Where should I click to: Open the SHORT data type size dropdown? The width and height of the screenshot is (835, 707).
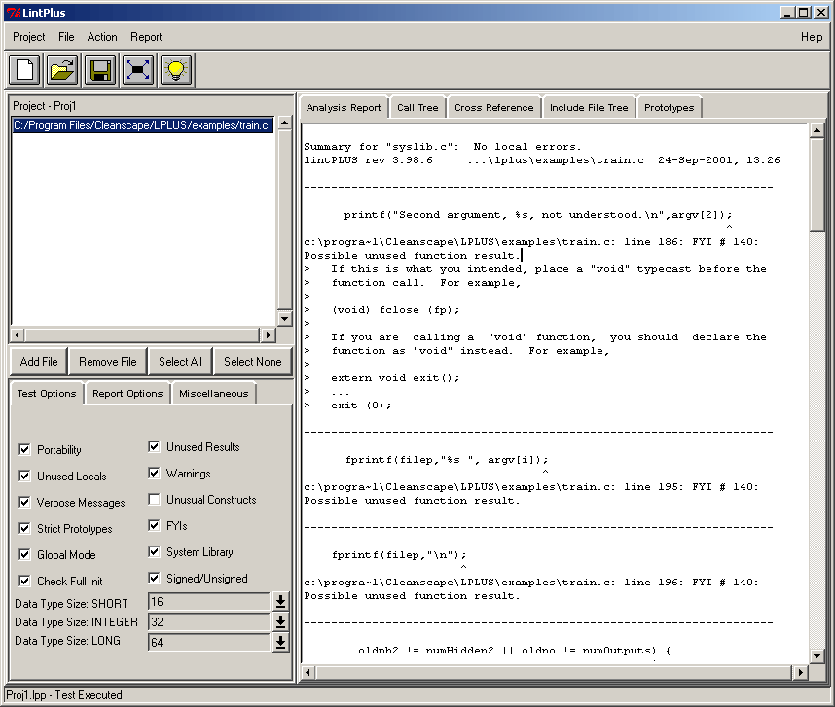280,601
